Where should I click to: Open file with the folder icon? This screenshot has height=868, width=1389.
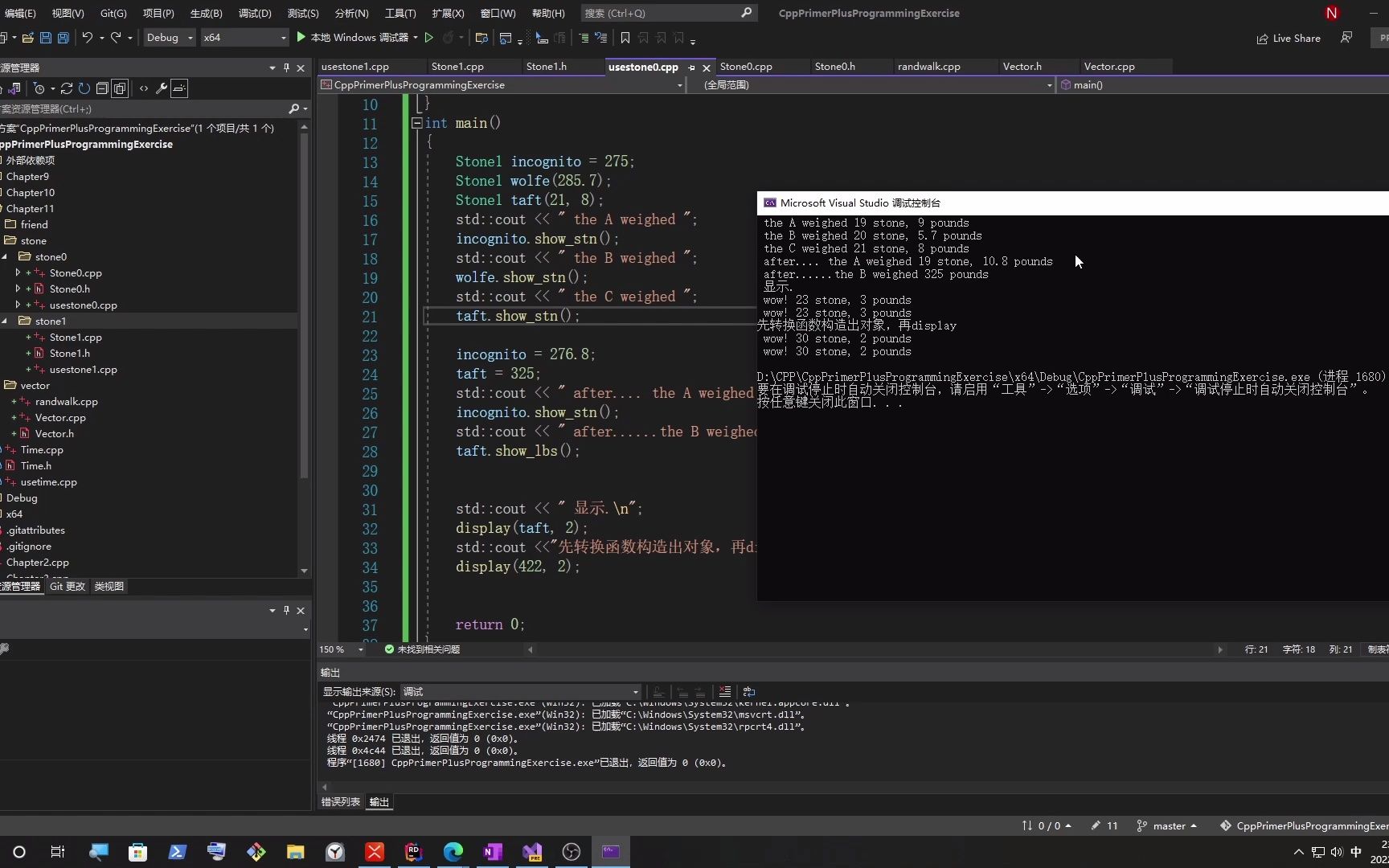[x=27, y=38]
